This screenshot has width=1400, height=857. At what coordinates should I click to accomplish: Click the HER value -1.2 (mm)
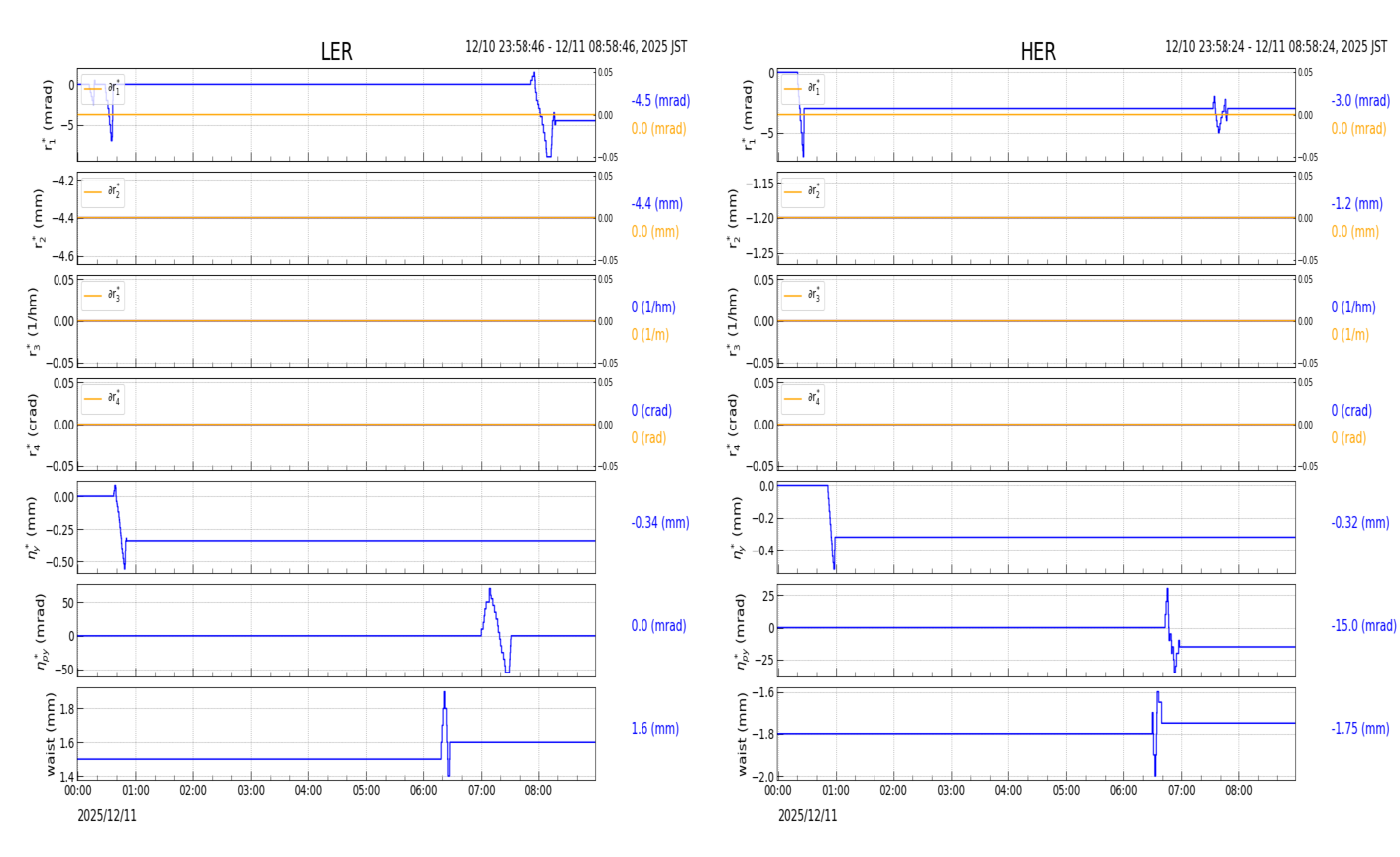click(x=1357, y=204)
